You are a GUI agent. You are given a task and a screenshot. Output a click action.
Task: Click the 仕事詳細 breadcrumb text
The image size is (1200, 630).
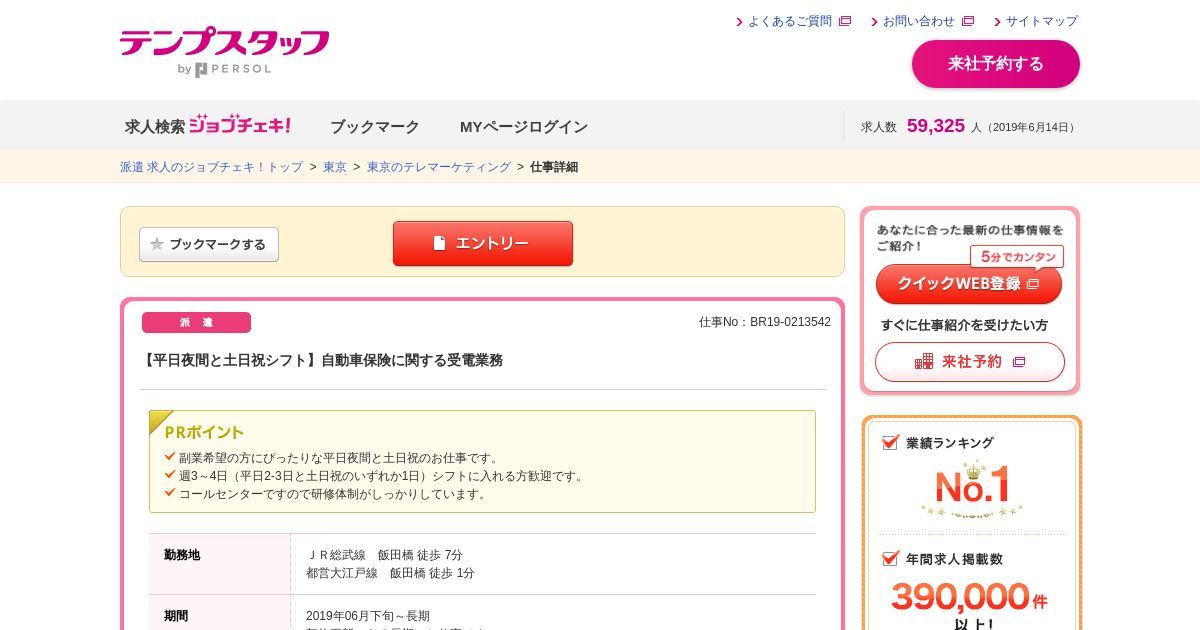tap(554, 167)
